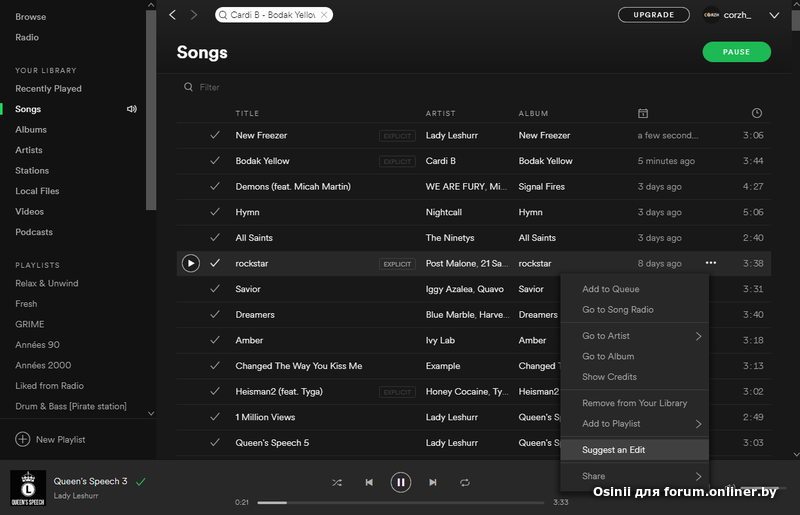
Task: Toggle repeat mode
Action: tap(465, 482)
